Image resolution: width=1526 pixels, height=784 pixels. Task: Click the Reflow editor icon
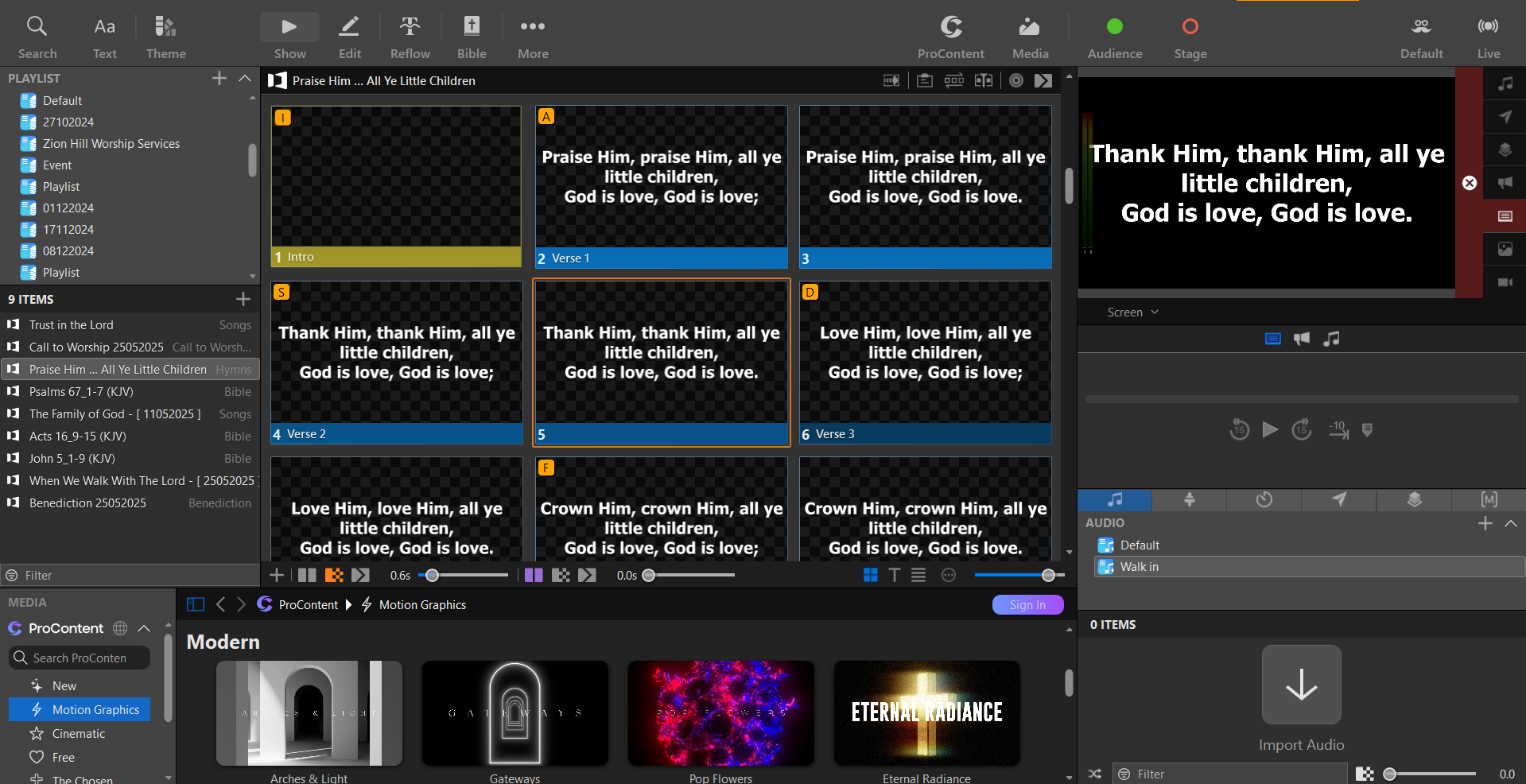410,36
